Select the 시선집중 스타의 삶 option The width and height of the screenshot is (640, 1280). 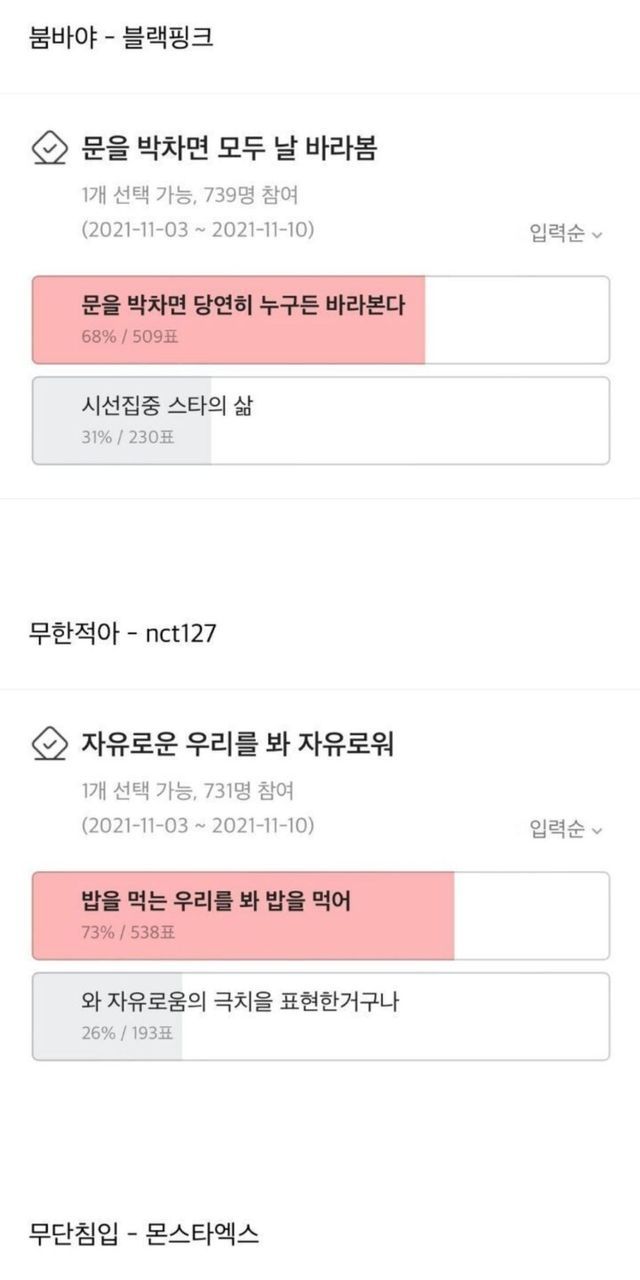[320, 420]
